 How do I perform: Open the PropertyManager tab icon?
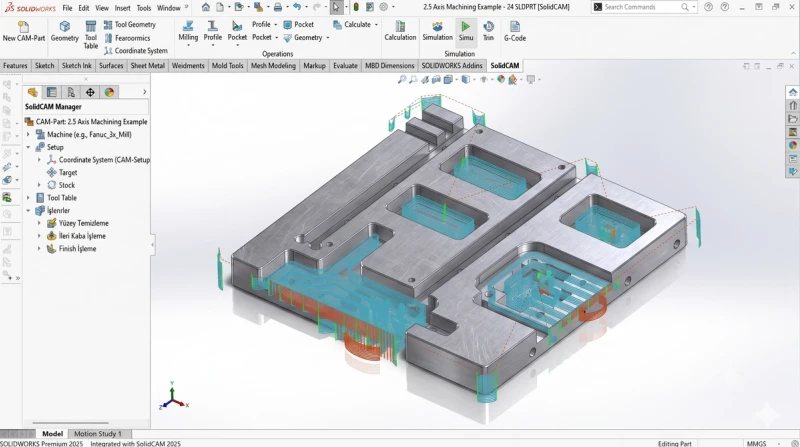point(52,92)
